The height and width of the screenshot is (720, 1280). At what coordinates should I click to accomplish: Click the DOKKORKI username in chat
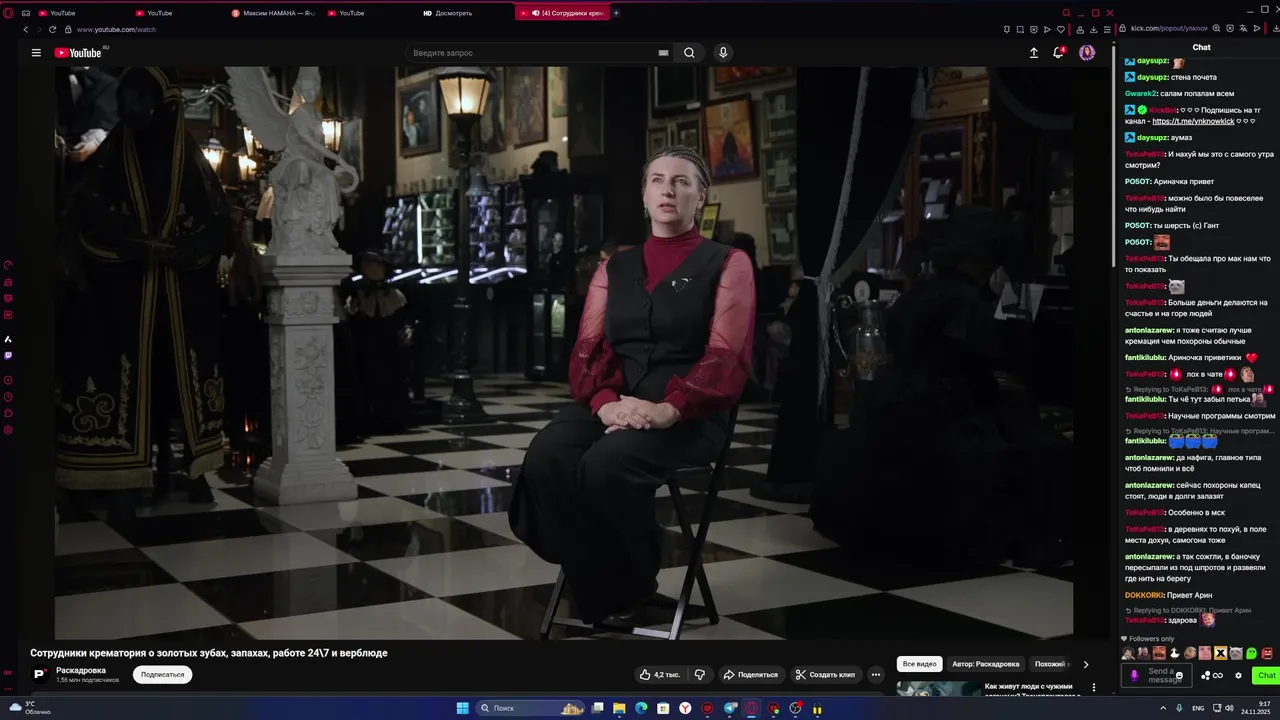[1145, 595]
